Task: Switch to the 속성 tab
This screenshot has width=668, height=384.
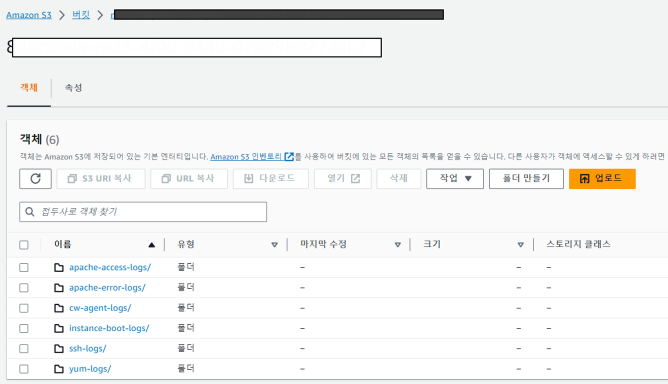Action: click(x=73, y=88)
